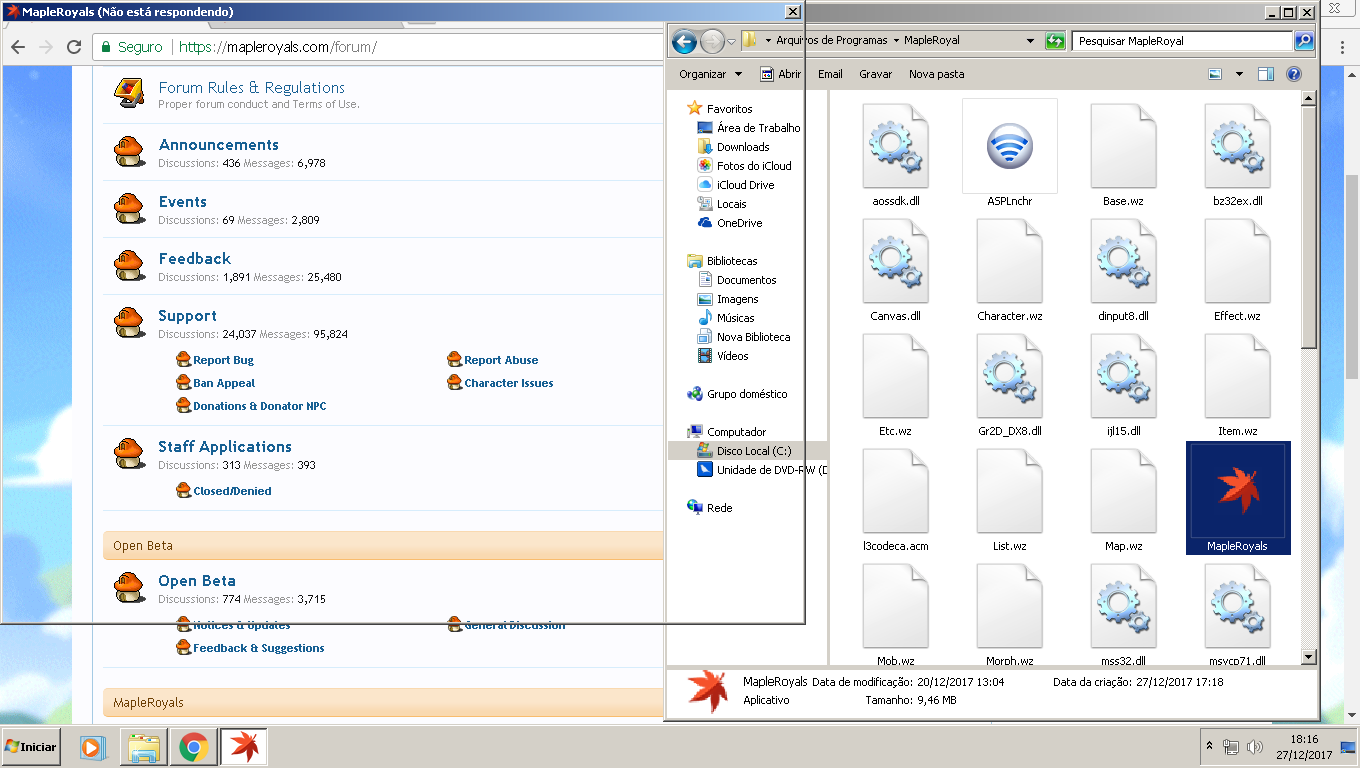Expand the view options dropdown arrow
This screenshot has width=1360, height=768.
tap(1239, 74)
